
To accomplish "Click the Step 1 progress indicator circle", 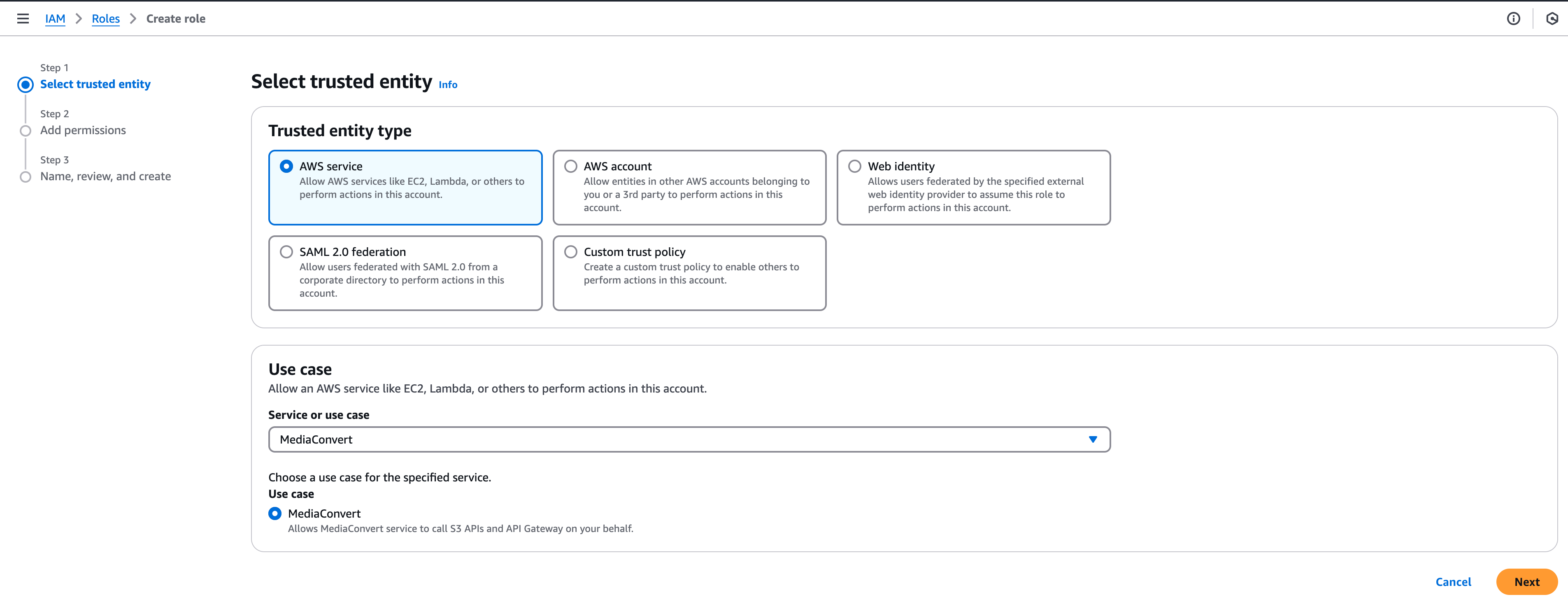I will pos(26,84).
